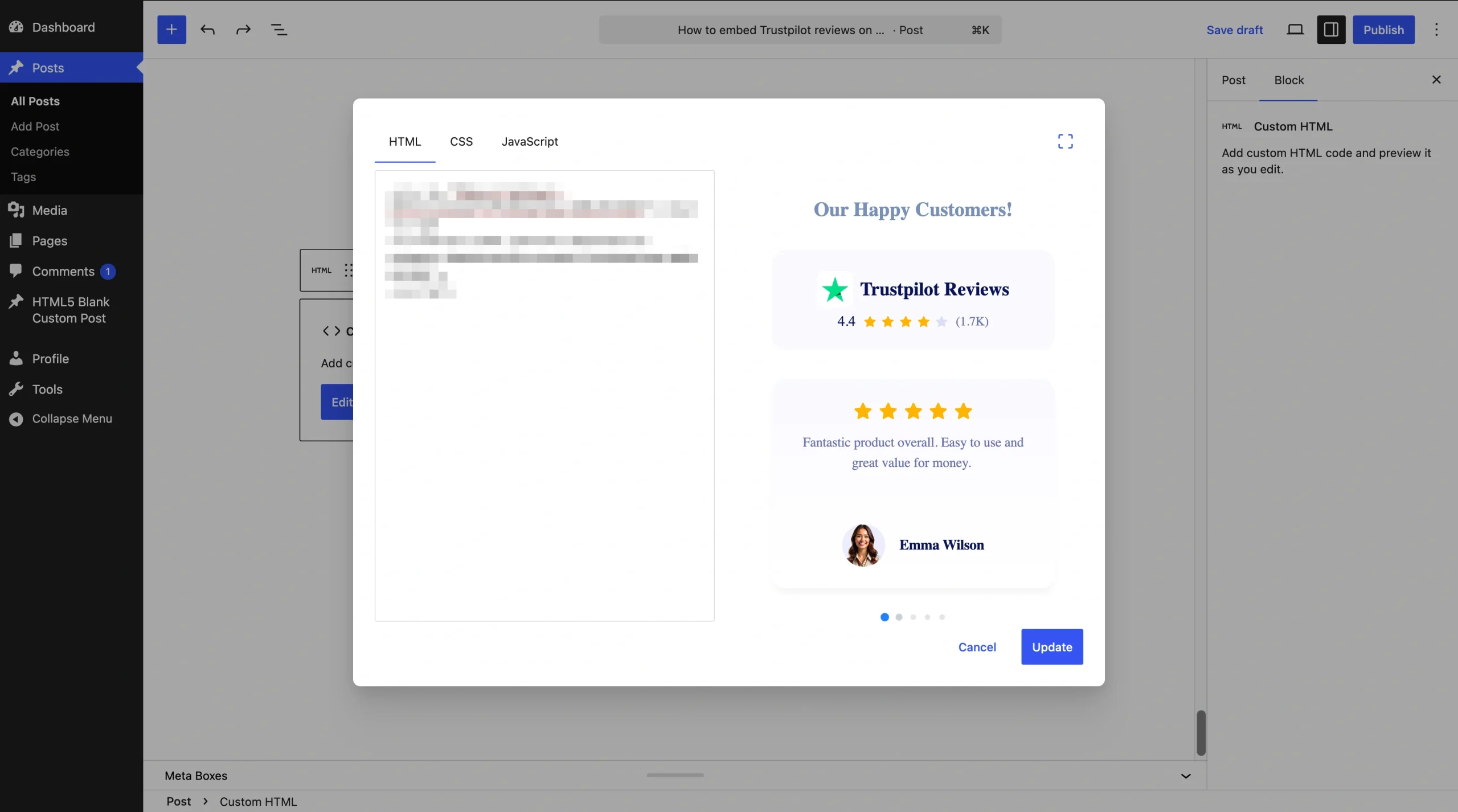
Task: Click the comments count badge
Action: (x=108, y=272)
